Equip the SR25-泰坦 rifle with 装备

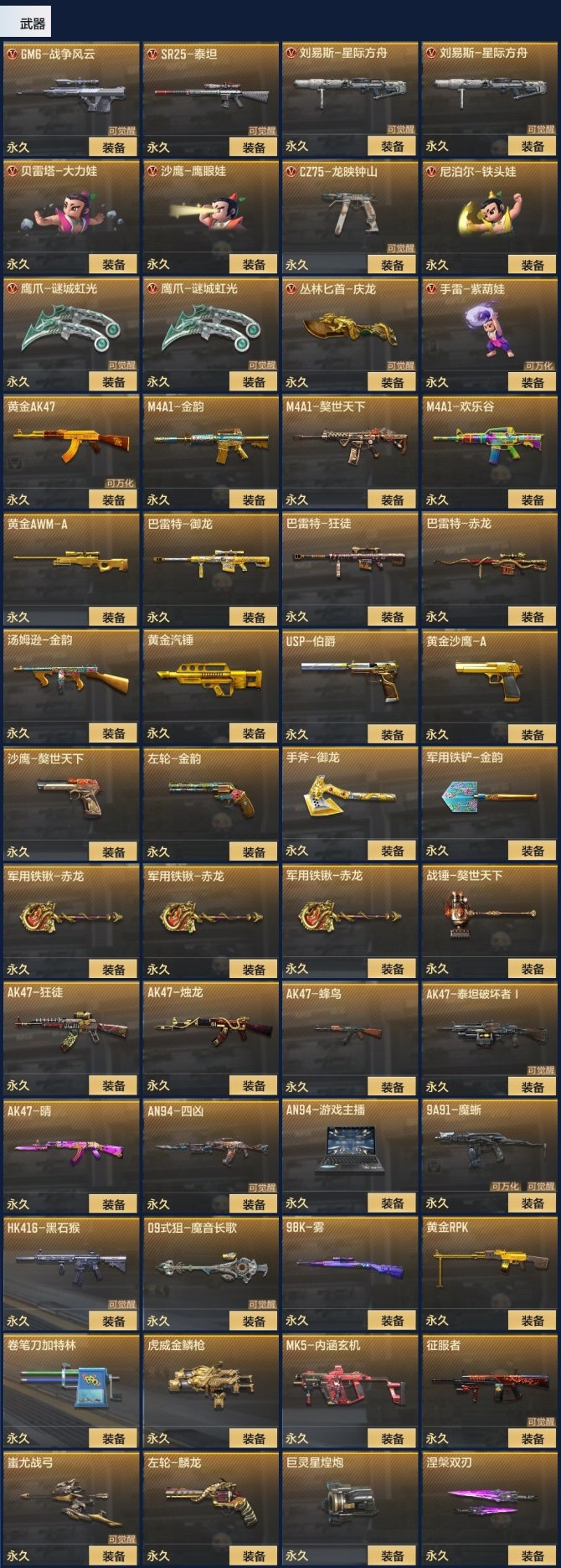pyautogui.click(x=254, y=147)
